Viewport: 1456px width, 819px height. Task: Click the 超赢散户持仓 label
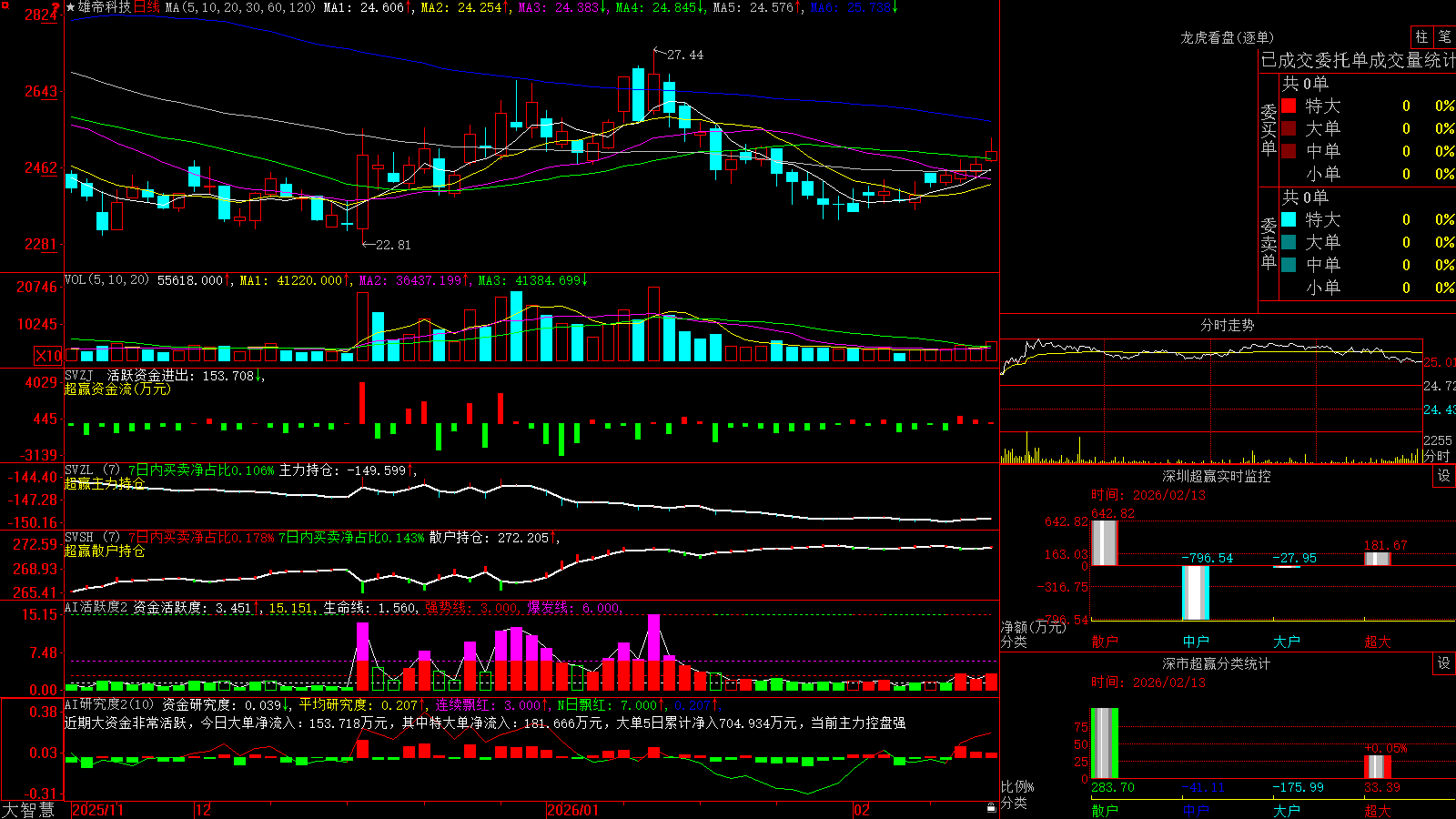105,551
